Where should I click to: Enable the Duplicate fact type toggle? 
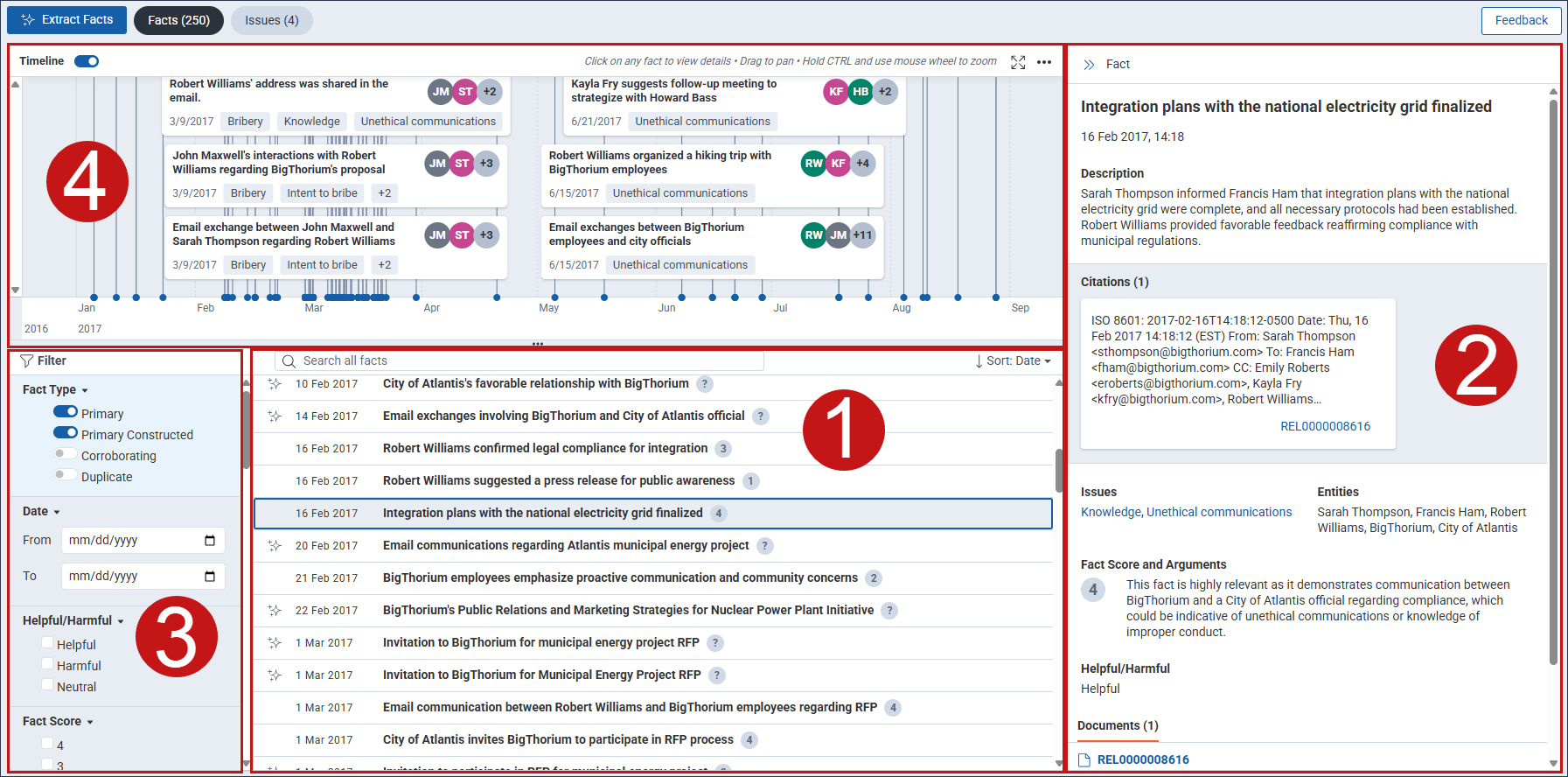tap(66, 475)
